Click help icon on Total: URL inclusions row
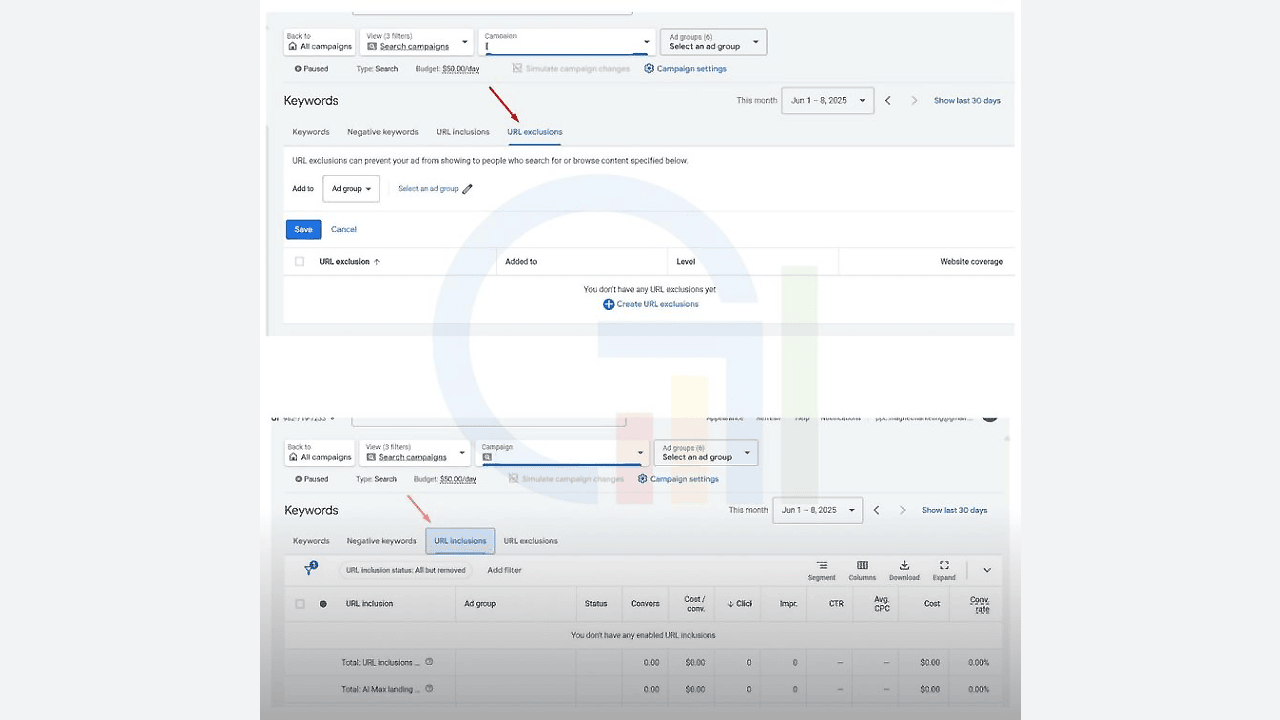Image resolution: width=1280 pixels, height=720 pixels. point(429,662)
